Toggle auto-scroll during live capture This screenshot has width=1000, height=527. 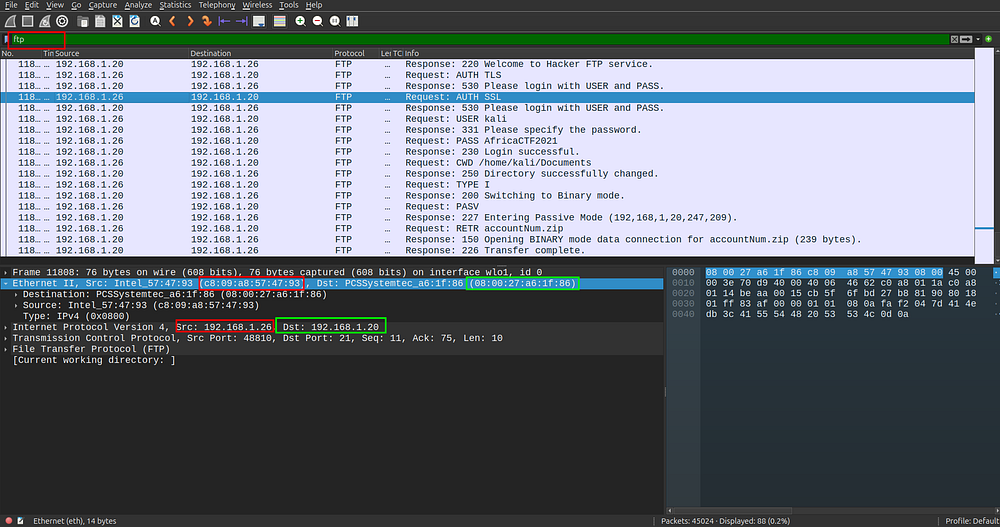tap(260, 20)
